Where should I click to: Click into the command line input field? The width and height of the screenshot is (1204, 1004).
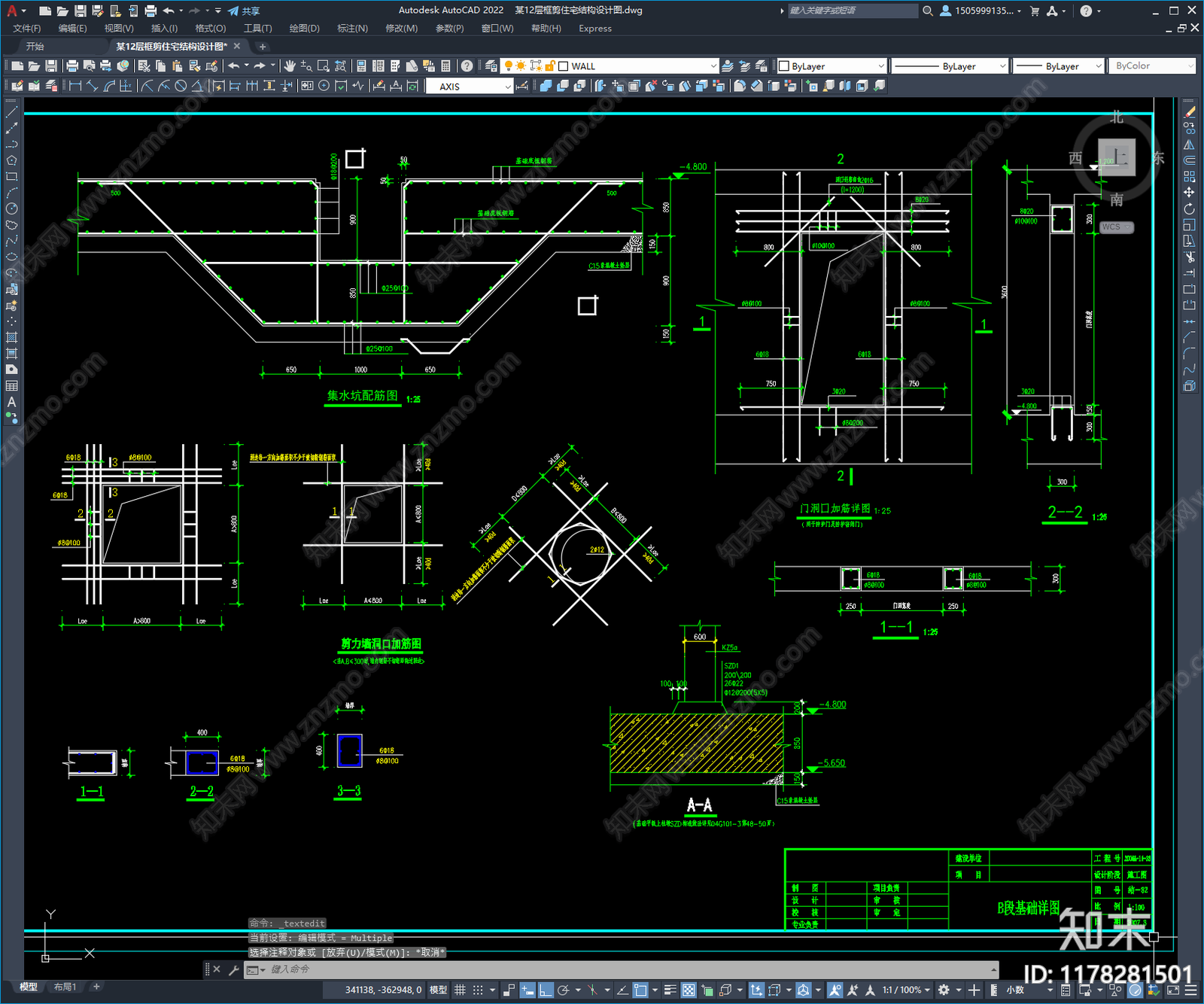pos(632,969)
